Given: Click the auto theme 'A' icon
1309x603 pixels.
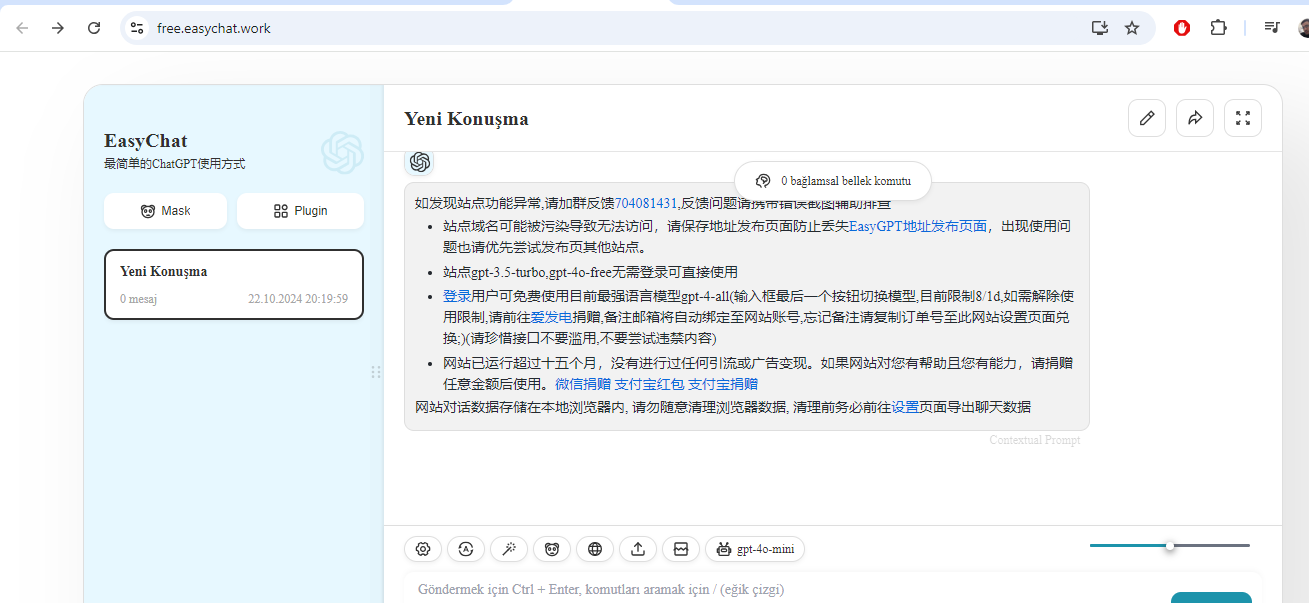Looking at the screenshot, I should tap(466, 549).
